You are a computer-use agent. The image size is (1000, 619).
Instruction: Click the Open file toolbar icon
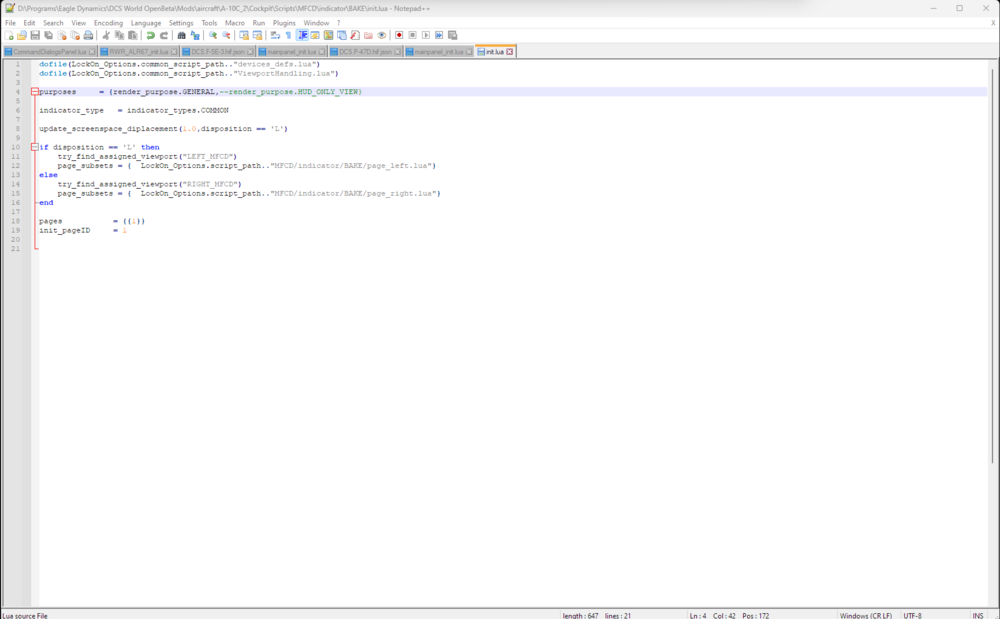point(22,35)
